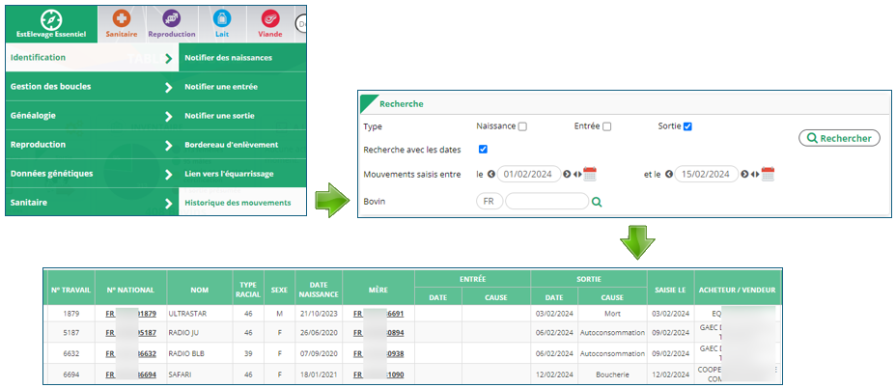
Task: Select Bordereau d'enlèvement submenu item
Action: coord(242,145)
